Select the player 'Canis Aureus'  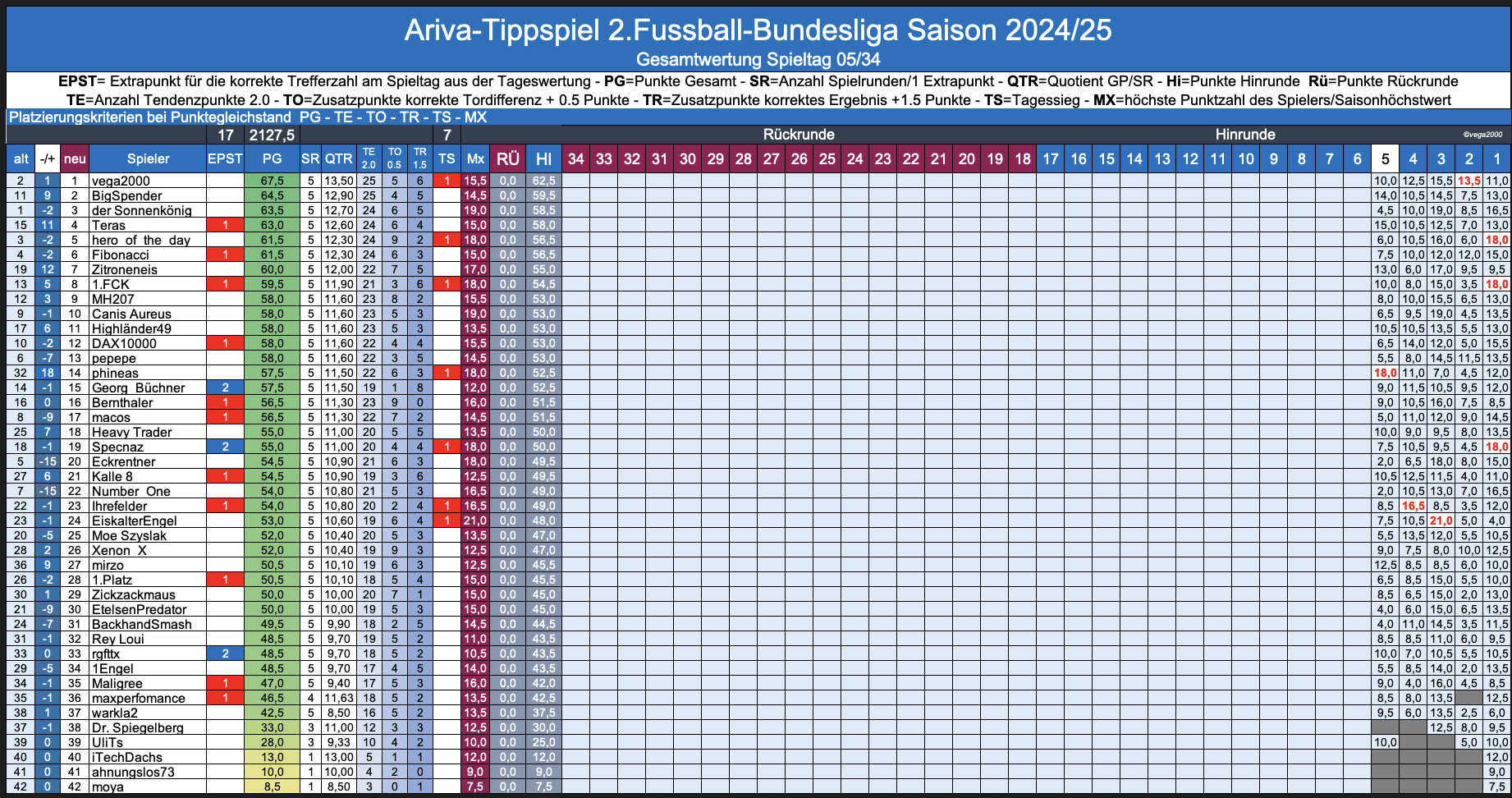click(131, 314)
